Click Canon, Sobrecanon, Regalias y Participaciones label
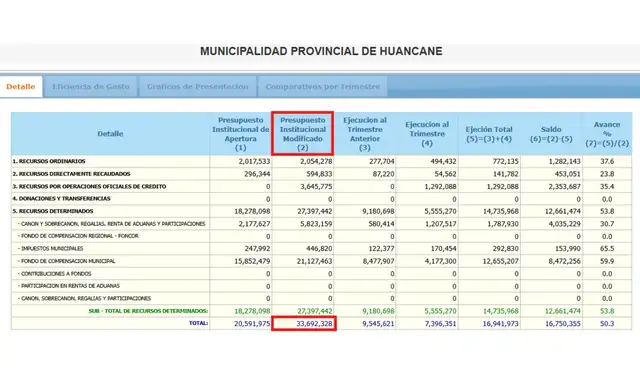The image size is (640, 376). click(84, 298)
